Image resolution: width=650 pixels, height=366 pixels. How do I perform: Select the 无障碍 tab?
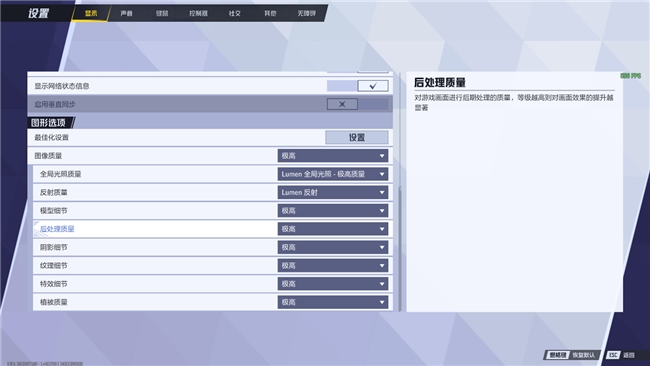click(306, 13)
